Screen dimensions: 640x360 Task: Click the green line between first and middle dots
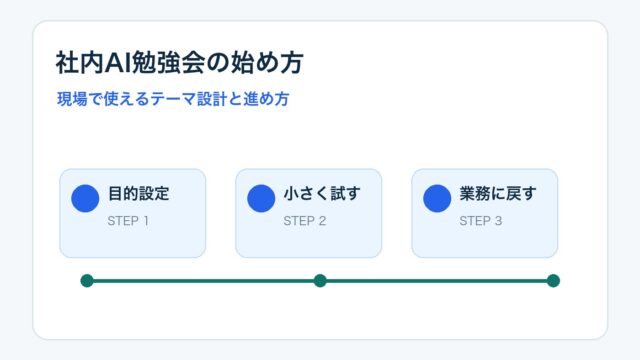(x=203, y=281)
